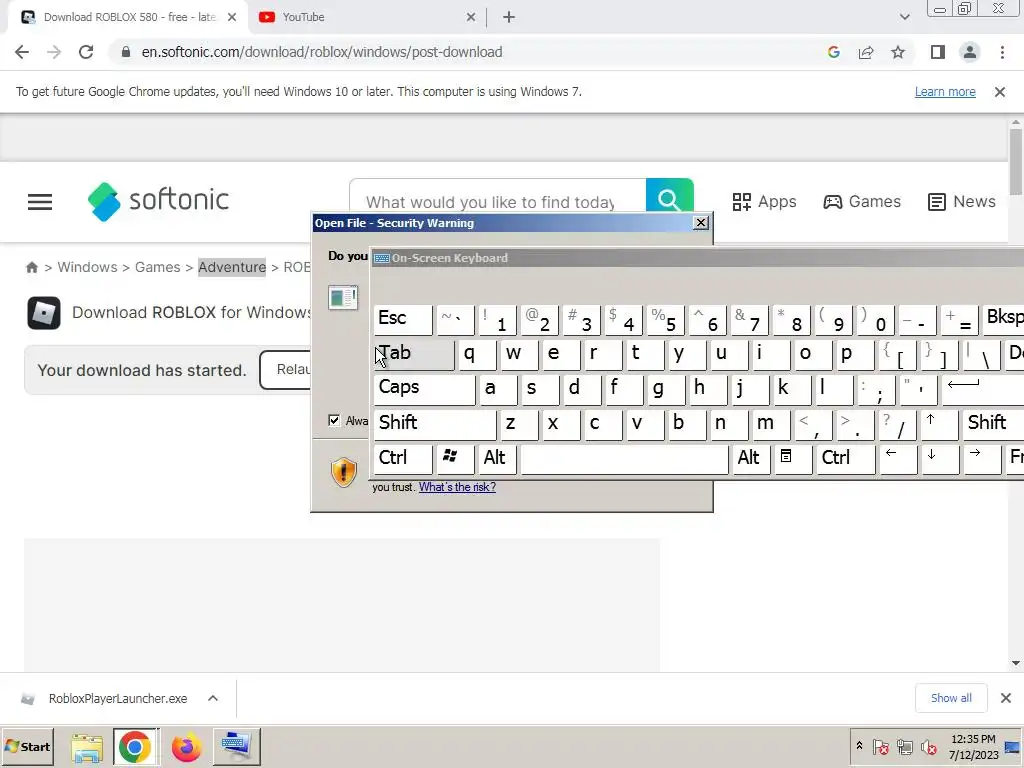
Task: Open the Chrome three-dot menu
Action: tap(1002, 52)
